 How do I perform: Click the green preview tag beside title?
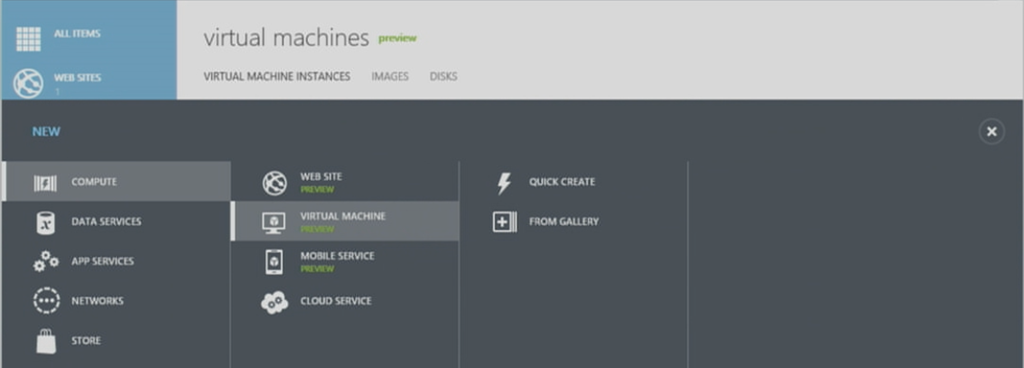pos(397,38)
